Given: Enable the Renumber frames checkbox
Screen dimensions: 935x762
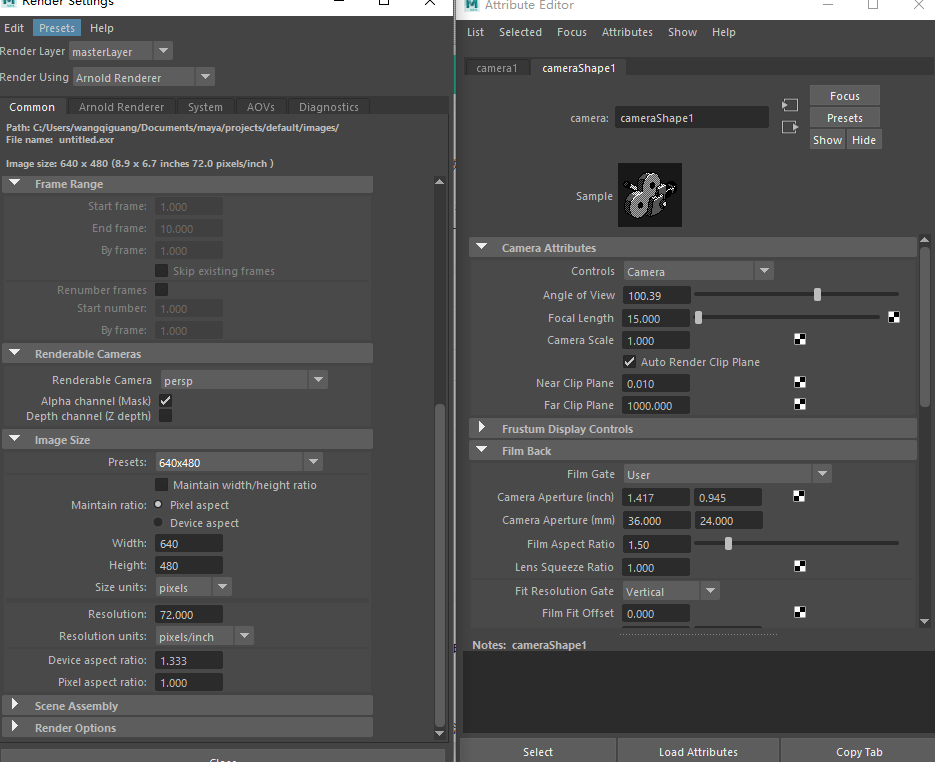Looking at the screenshot, I should tap(161, 290).
